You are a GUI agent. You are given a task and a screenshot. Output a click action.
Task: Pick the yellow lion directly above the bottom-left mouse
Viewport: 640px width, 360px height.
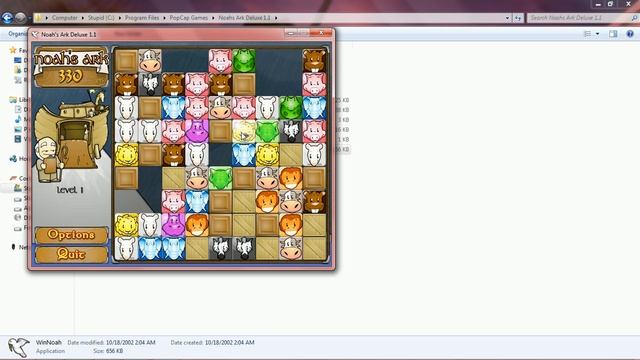[126, 225]
